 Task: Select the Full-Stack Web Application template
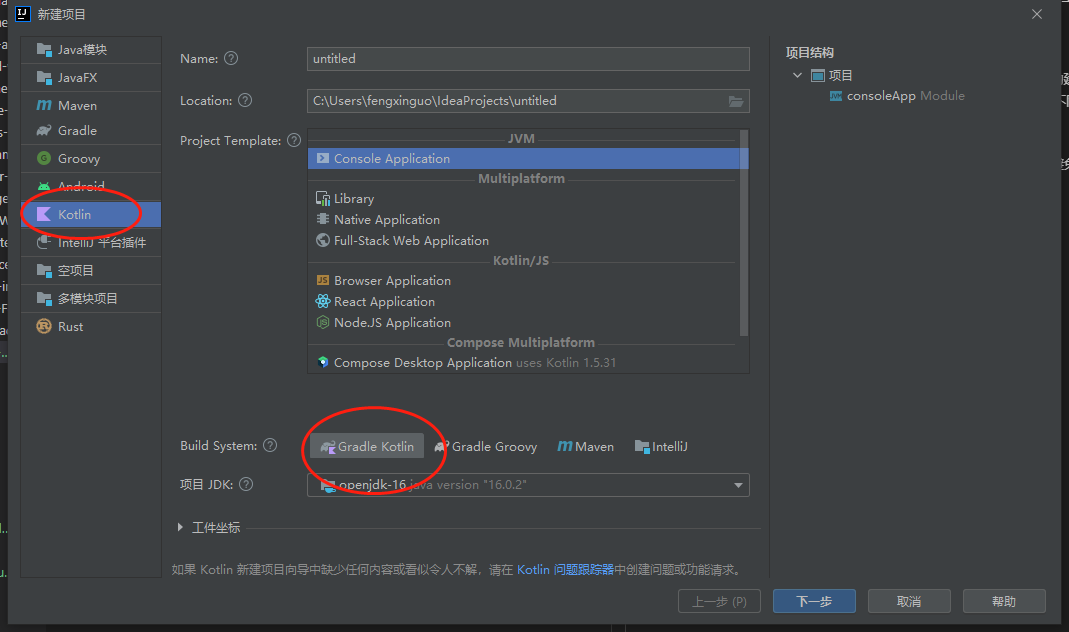tap(411, 241)
